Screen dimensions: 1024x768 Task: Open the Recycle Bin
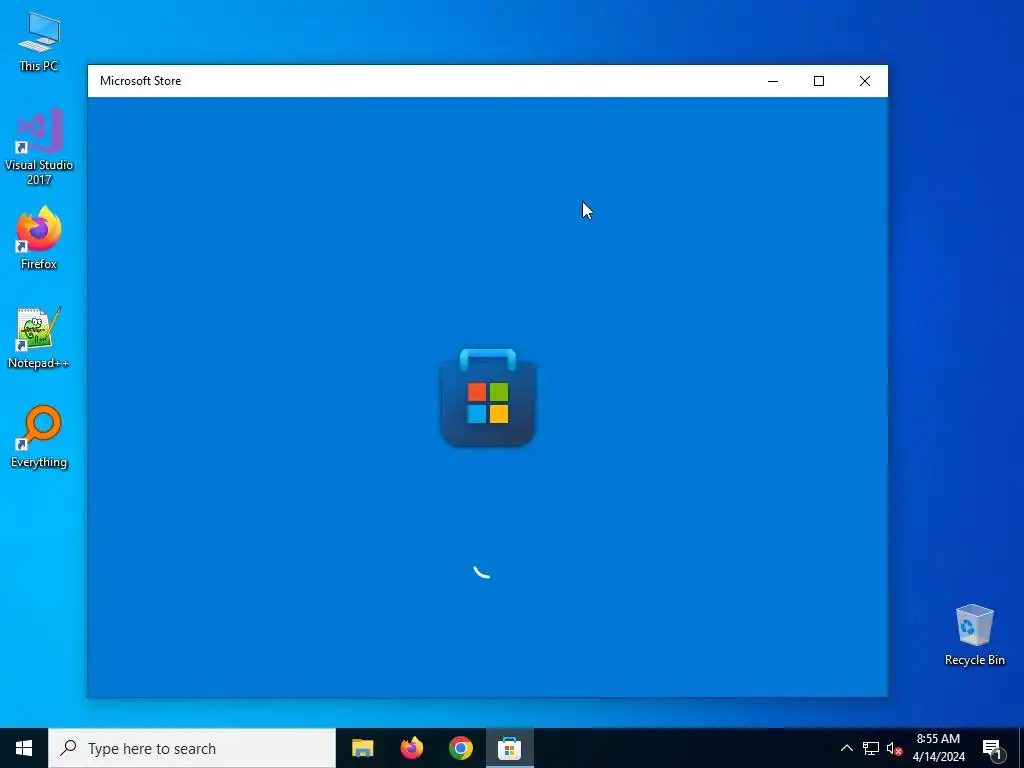[x=974, y=635]
